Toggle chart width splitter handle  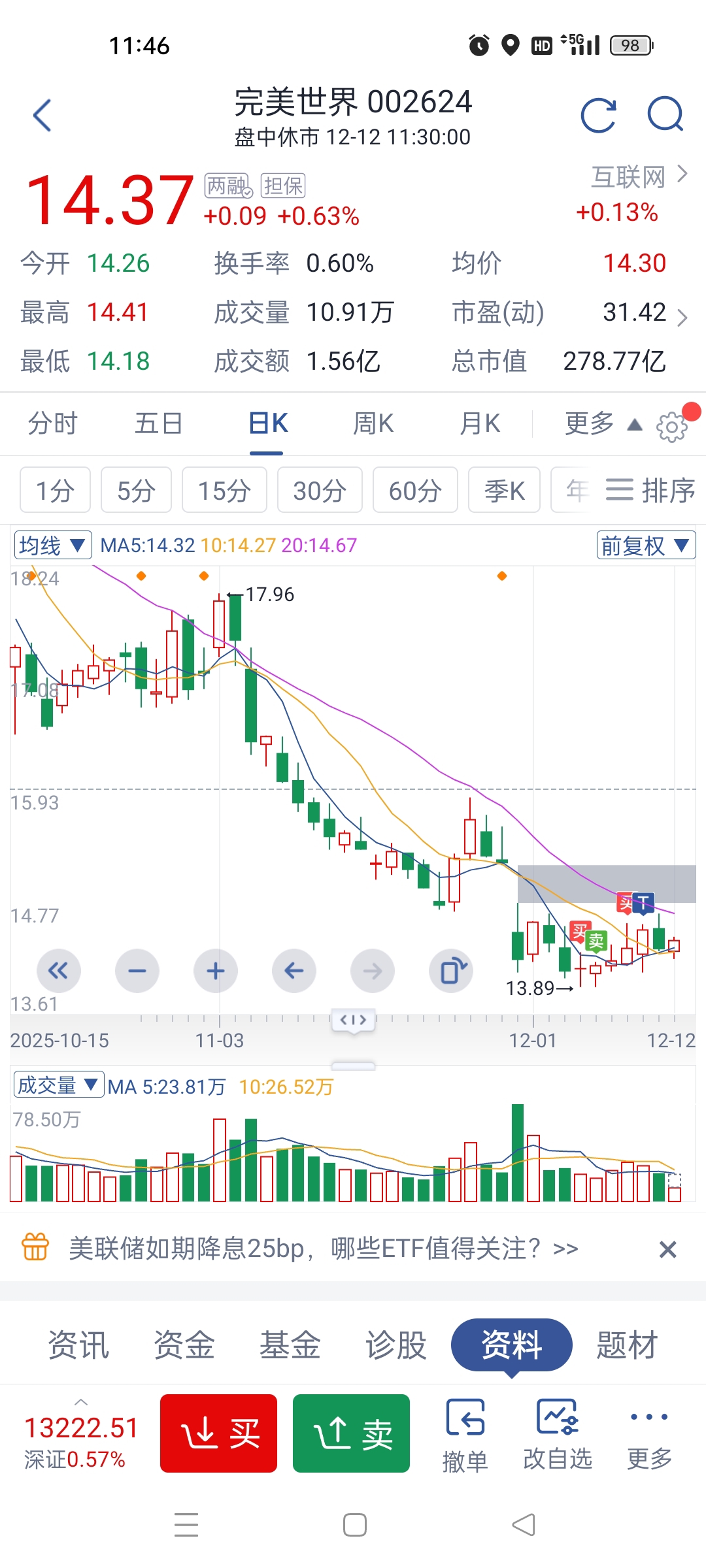(x=354, y=1020)
